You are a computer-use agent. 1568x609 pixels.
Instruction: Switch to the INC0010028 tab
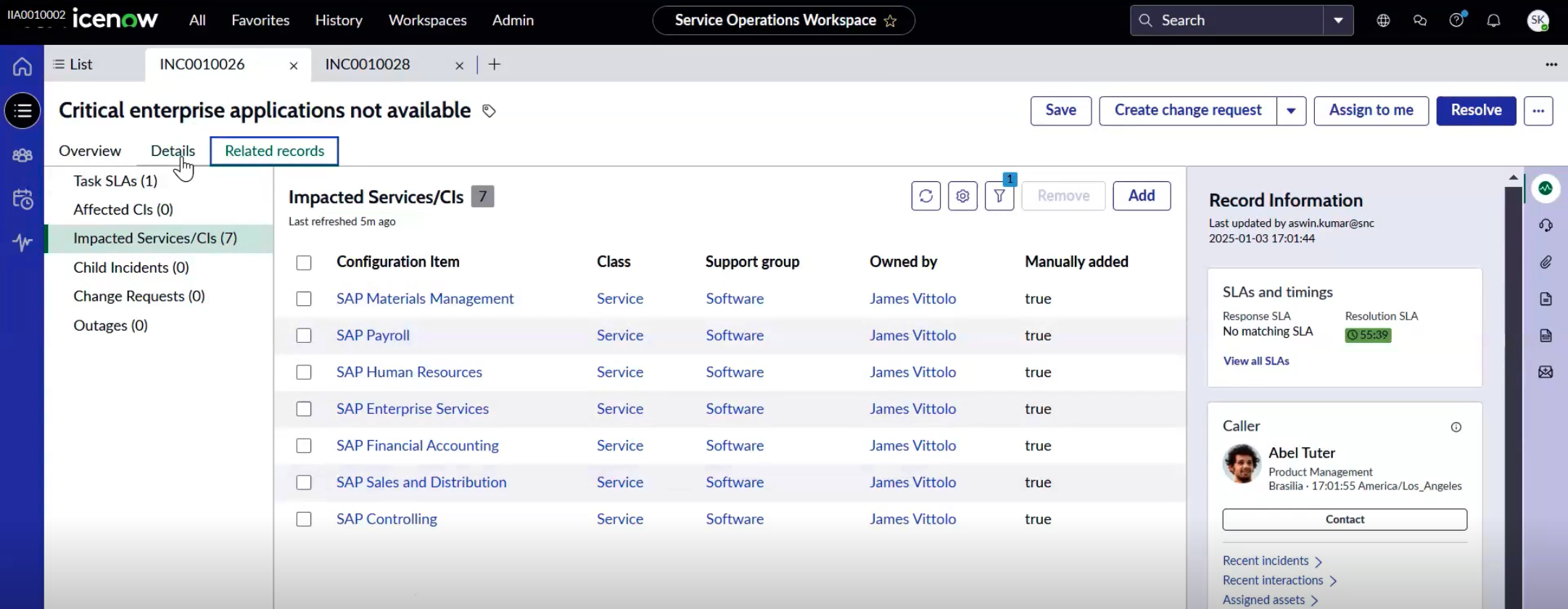[x=368, y=65]
